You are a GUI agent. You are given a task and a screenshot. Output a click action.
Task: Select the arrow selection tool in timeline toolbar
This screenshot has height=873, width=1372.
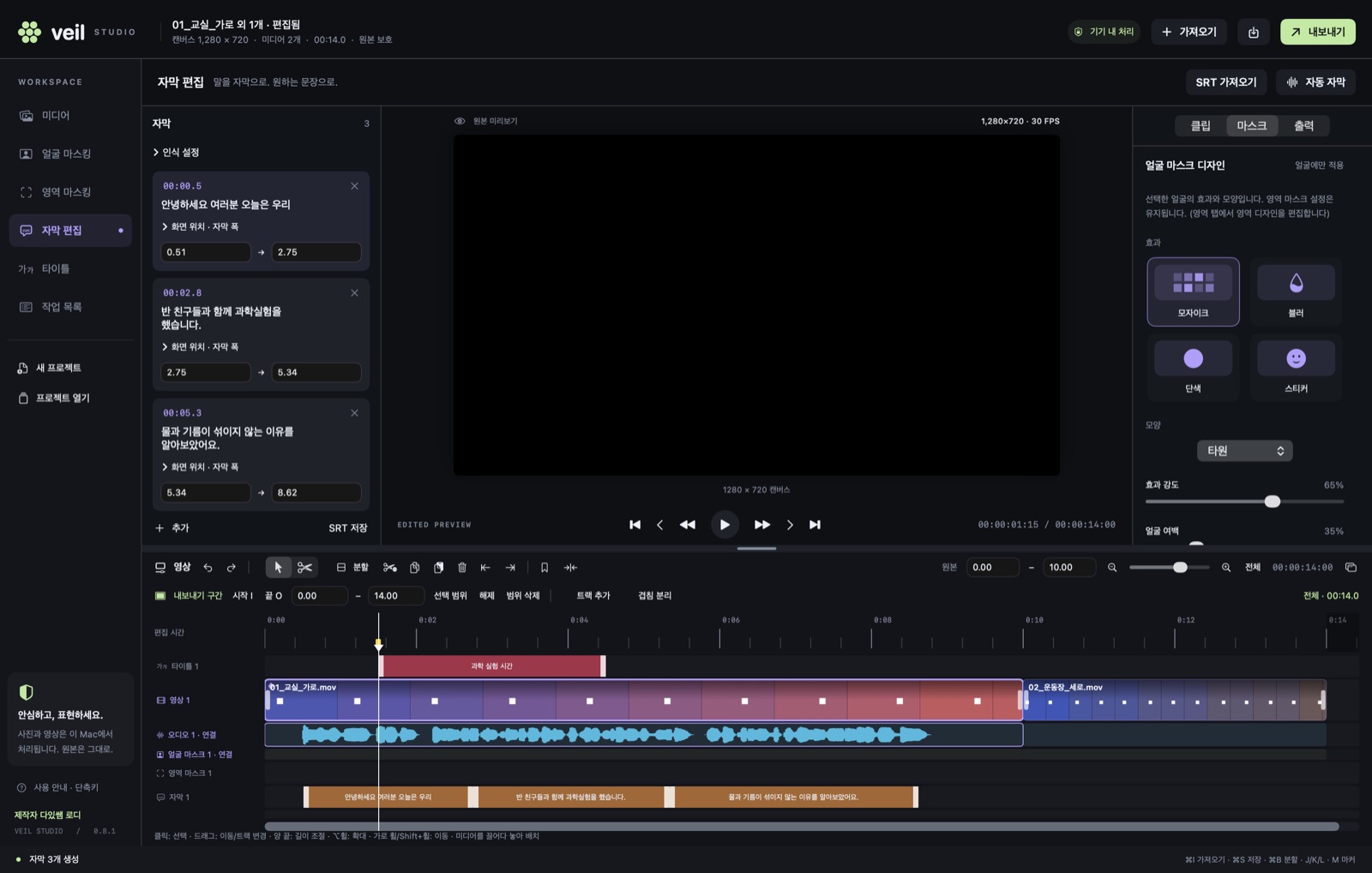[278, 568]
